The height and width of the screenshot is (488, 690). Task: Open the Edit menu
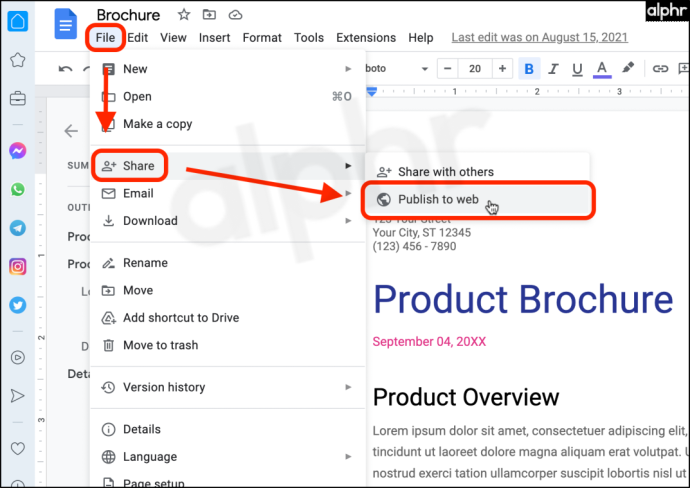click(138, 37)
